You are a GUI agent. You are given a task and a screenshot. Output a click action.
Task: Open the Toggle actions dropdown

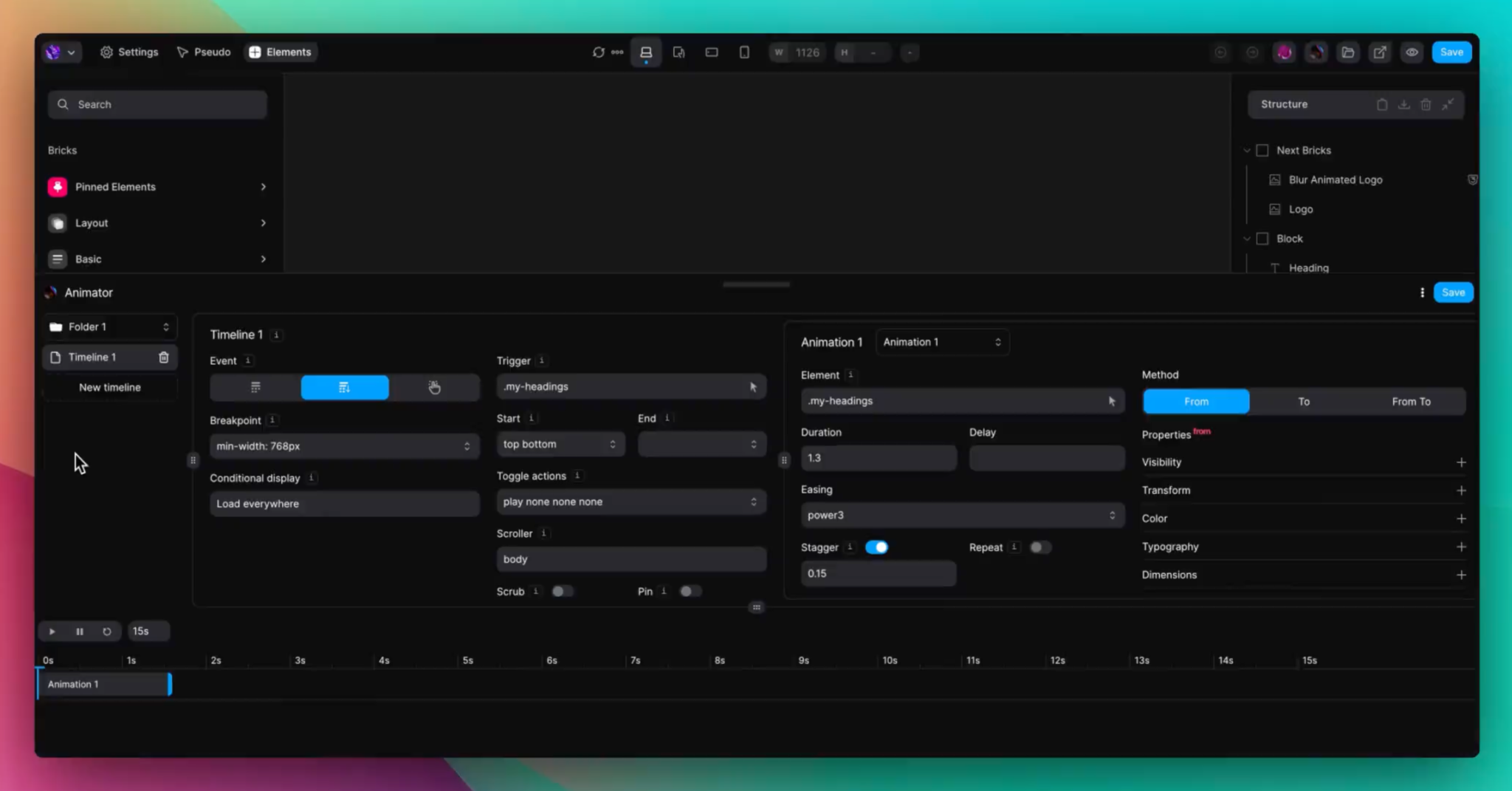[631, 502]
